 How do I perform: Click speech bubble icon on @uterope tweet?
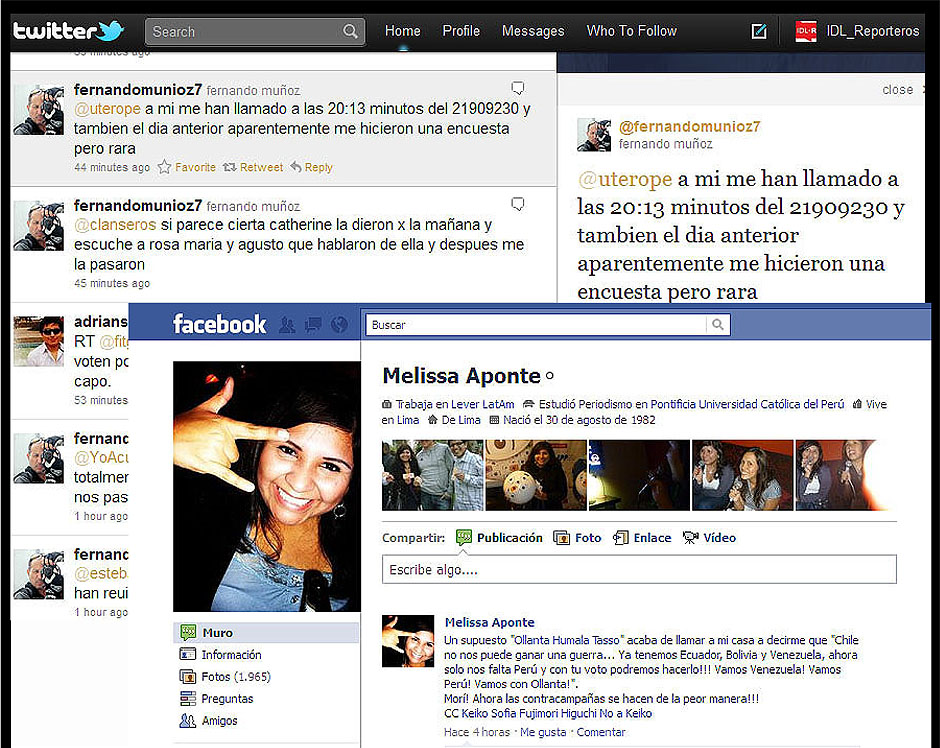(517, 88)
